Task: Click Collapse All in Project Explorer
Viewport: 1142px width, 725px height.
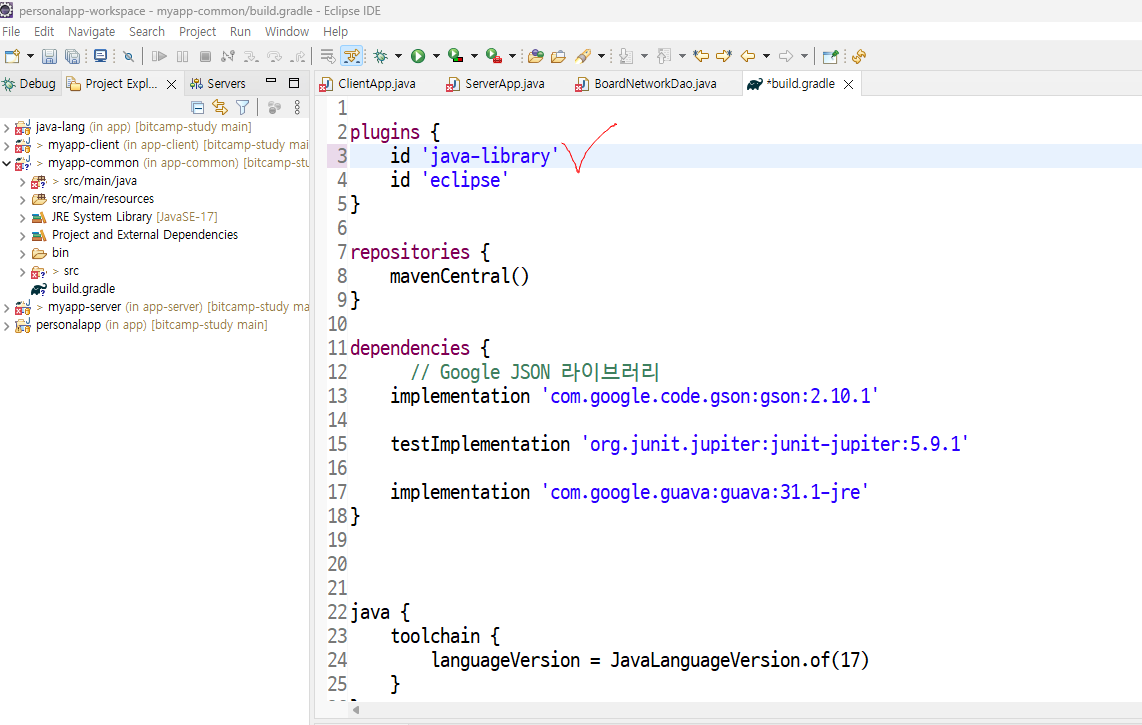Action: click(197, 107)
